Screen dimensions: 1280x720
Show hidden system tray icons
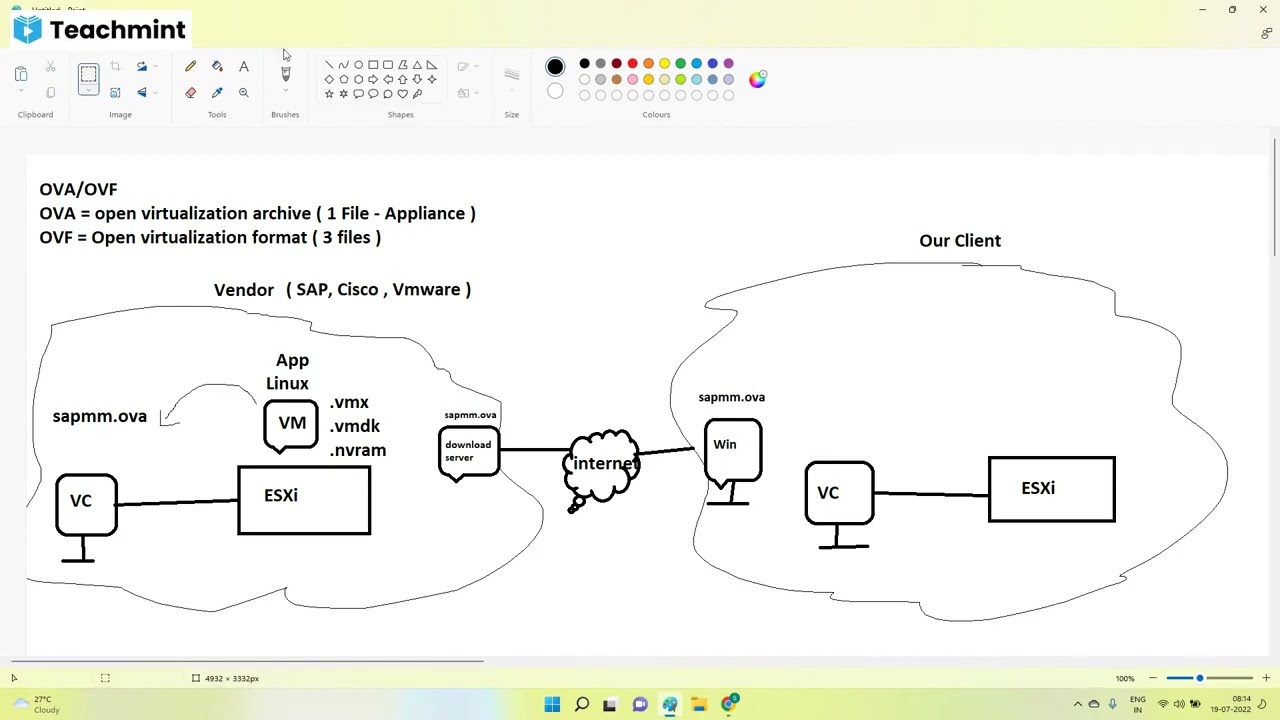pyautogui.click(x=1078, y=705)
